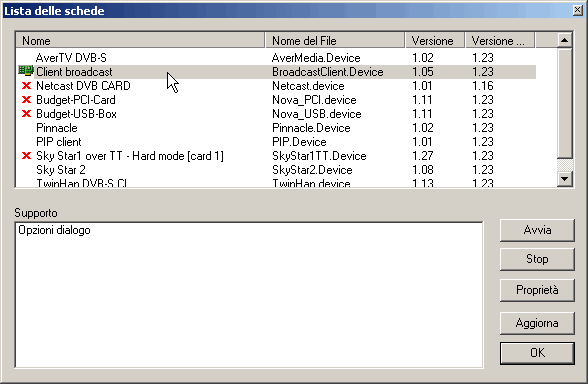The image size is (588, 384).
Task: Open the Proprietà button
Action: coord(537,290)
